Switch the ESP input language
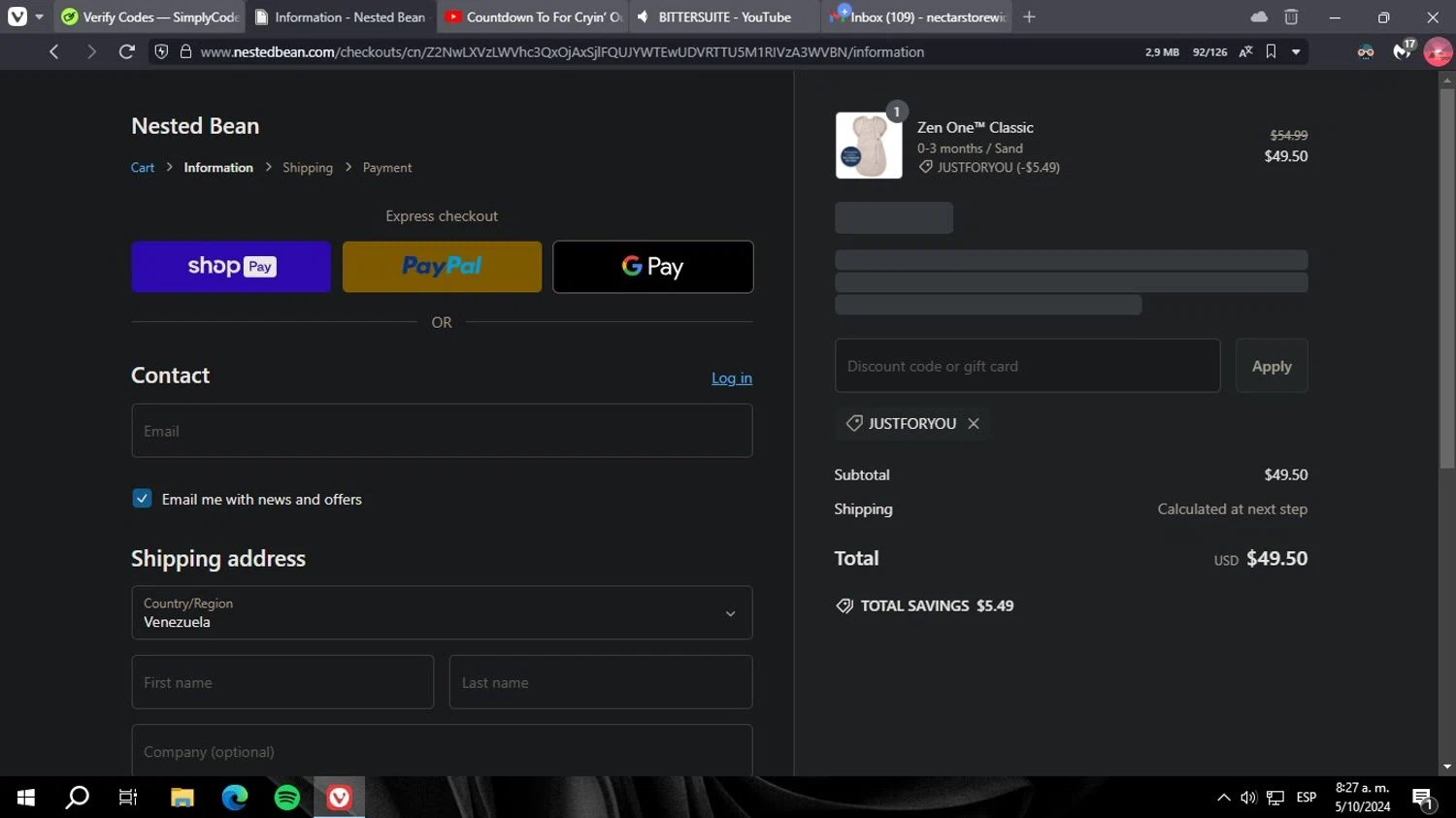1456x818 pixels. coord(1307,798)
